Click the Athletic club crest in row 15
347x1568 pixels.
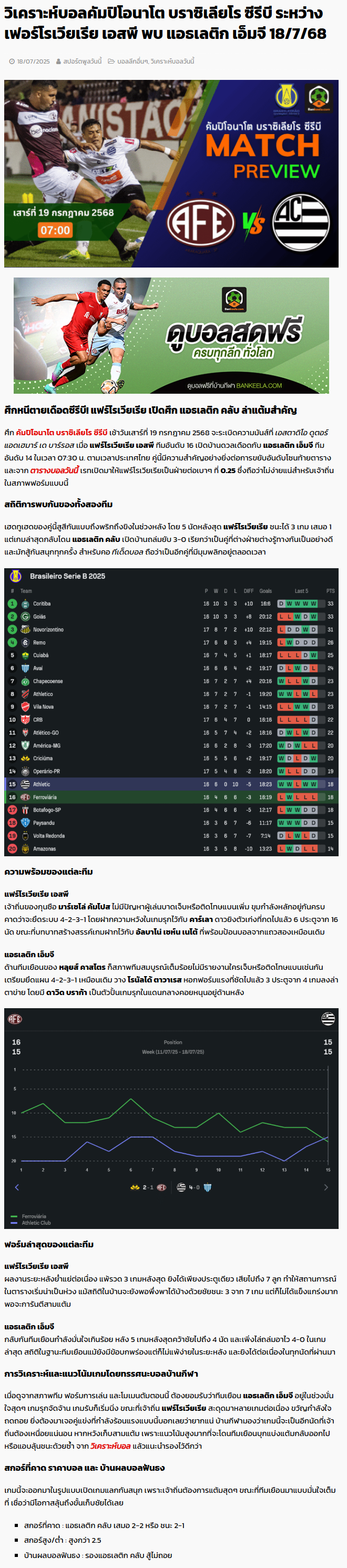pyautogui.click(x=26, y=784)
